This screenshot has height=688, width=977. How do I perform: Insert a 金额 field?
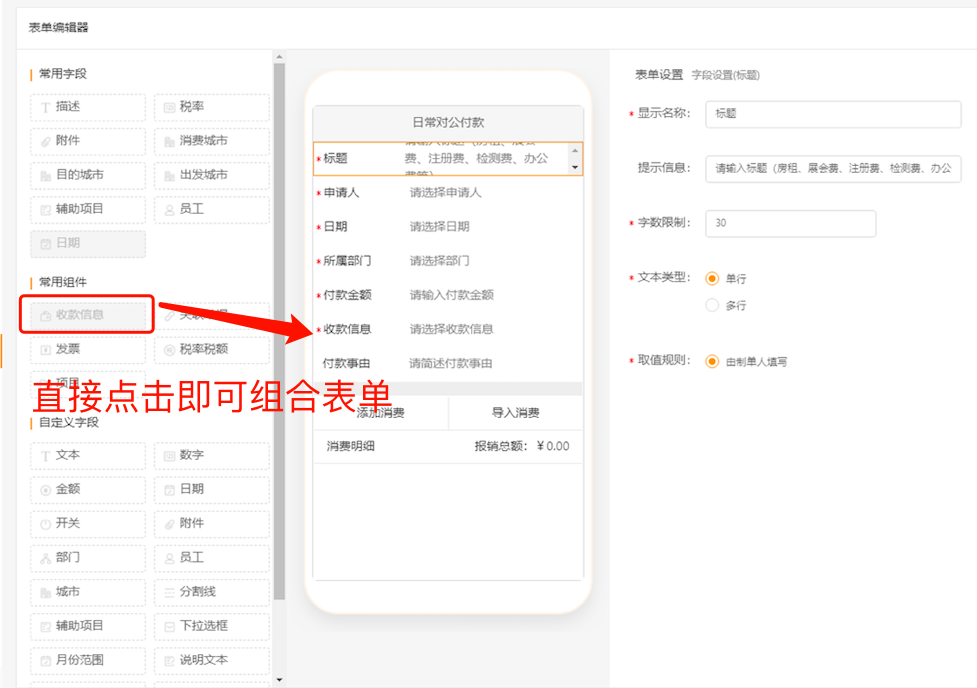(x=87, y=489)
